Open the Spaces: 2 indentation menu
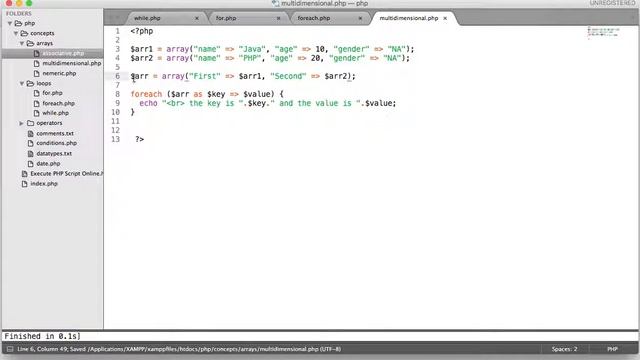640x360 pixels. (564, 349)
